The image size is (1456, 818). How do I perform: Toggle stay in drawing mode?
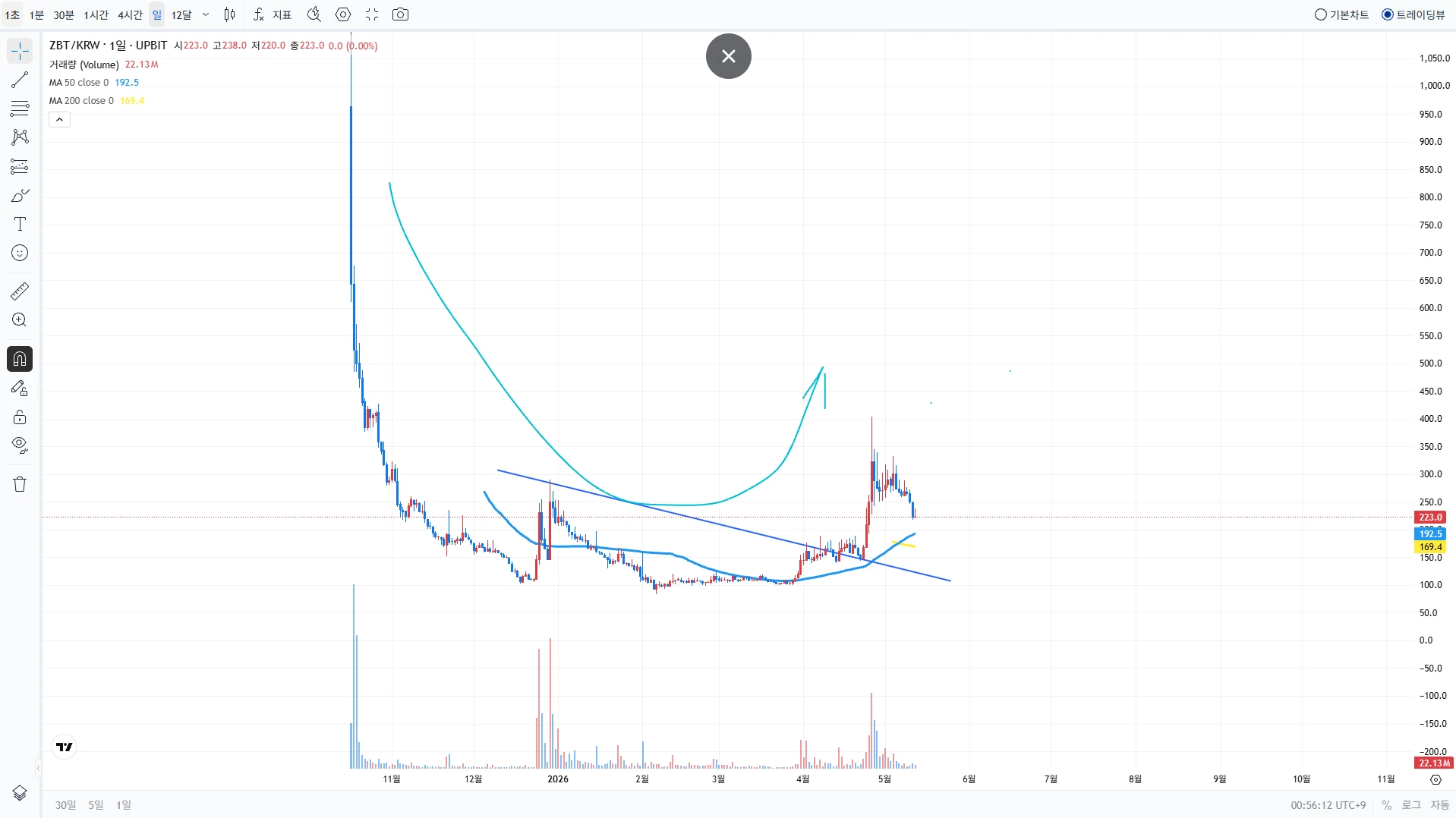click(x=20, y=388)
